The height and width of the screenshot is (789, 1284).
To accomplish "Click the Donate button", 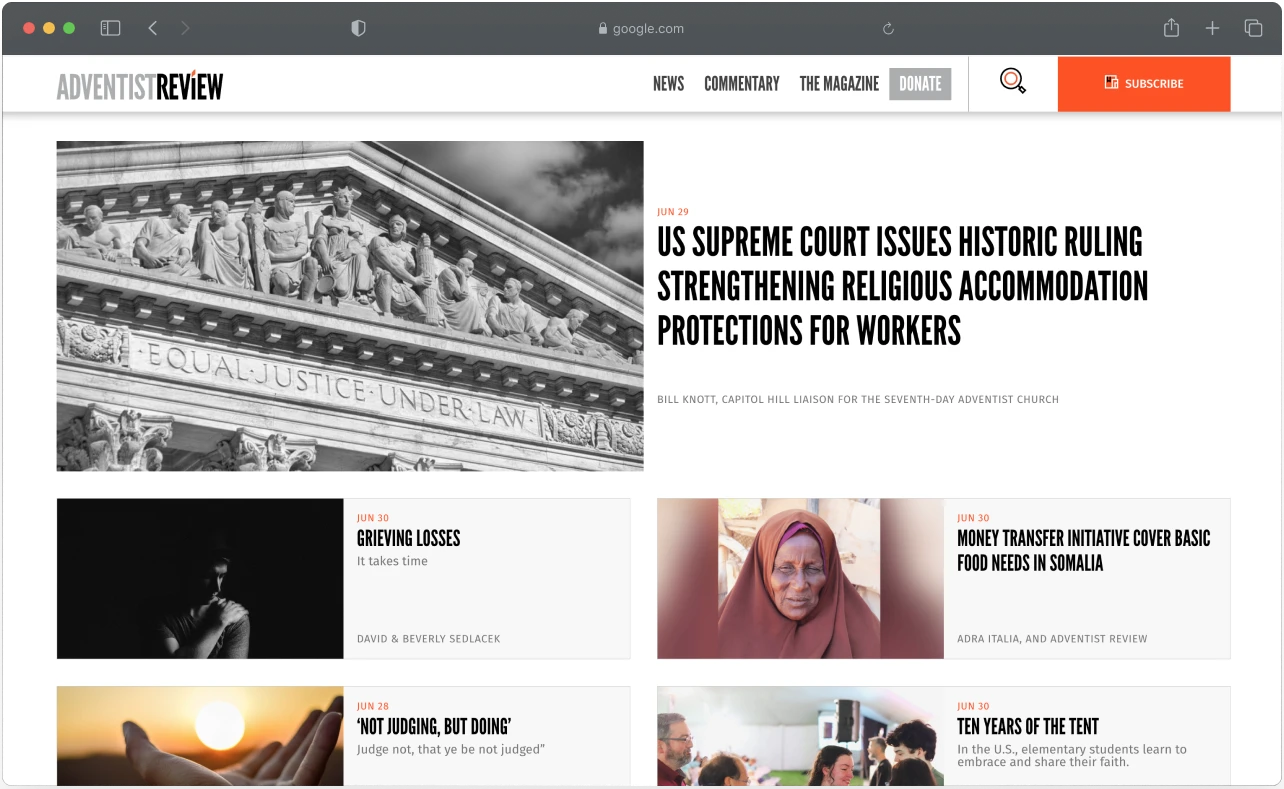I will (x=920, y=84).
